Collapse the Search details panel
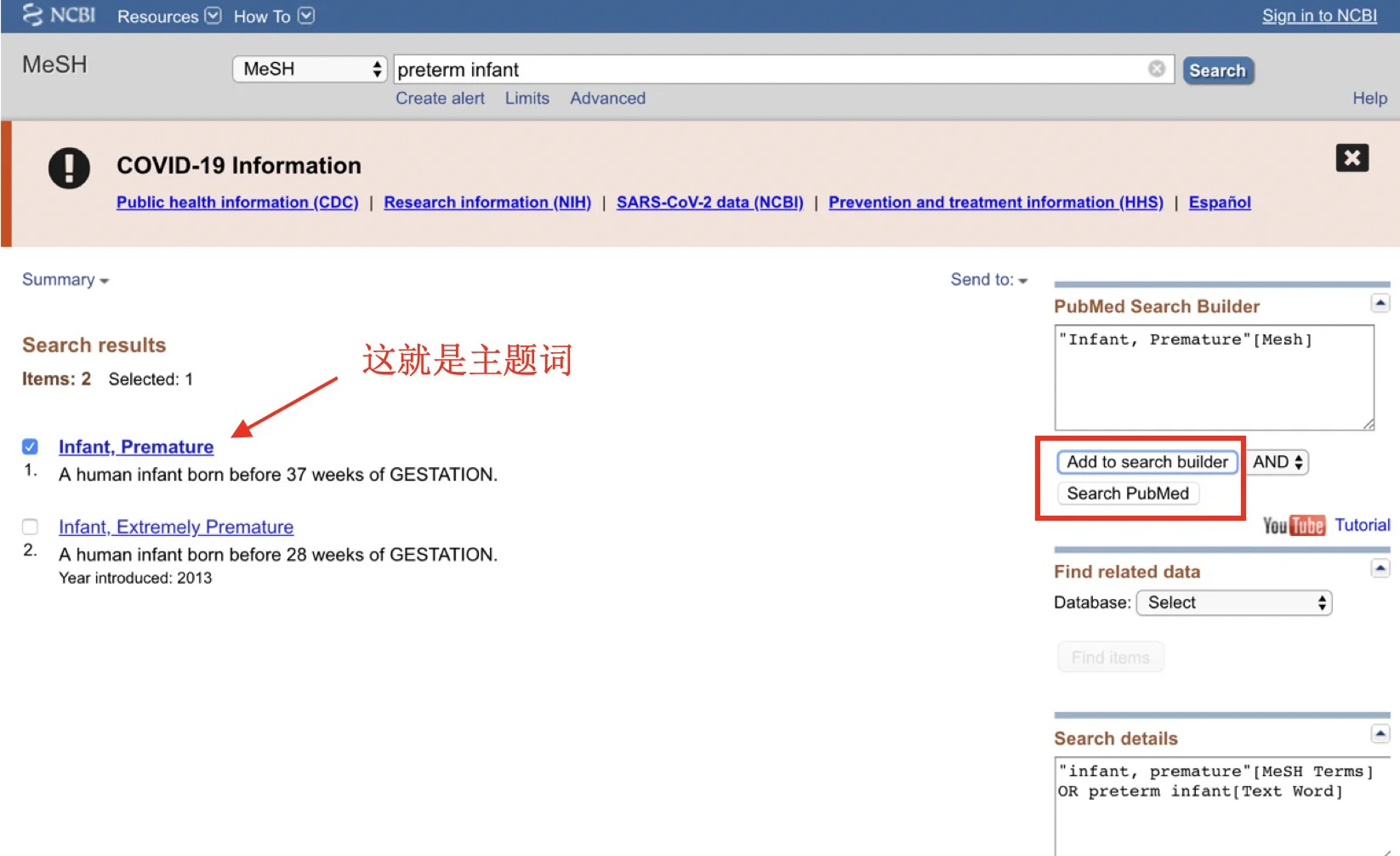This screenshot has width=1400, height=856. point(1380,733)
